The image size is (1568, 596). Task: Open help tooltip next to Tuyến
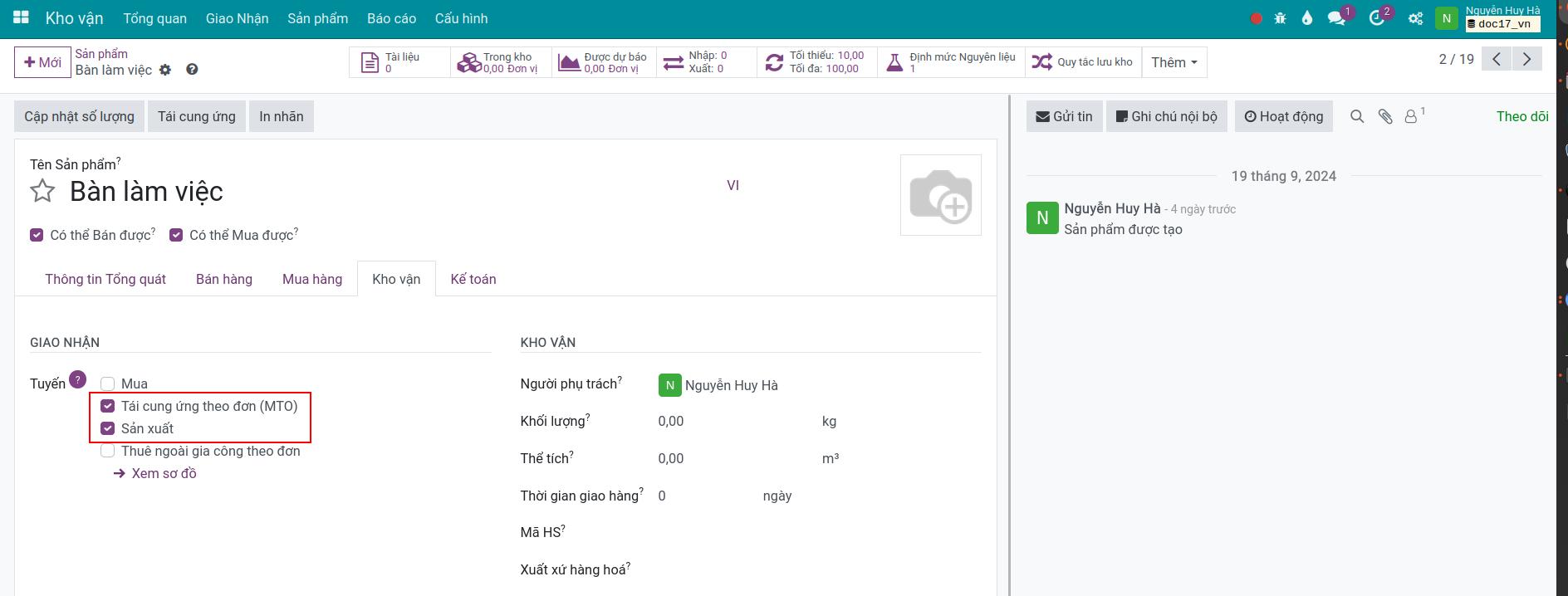pos(77,379)
